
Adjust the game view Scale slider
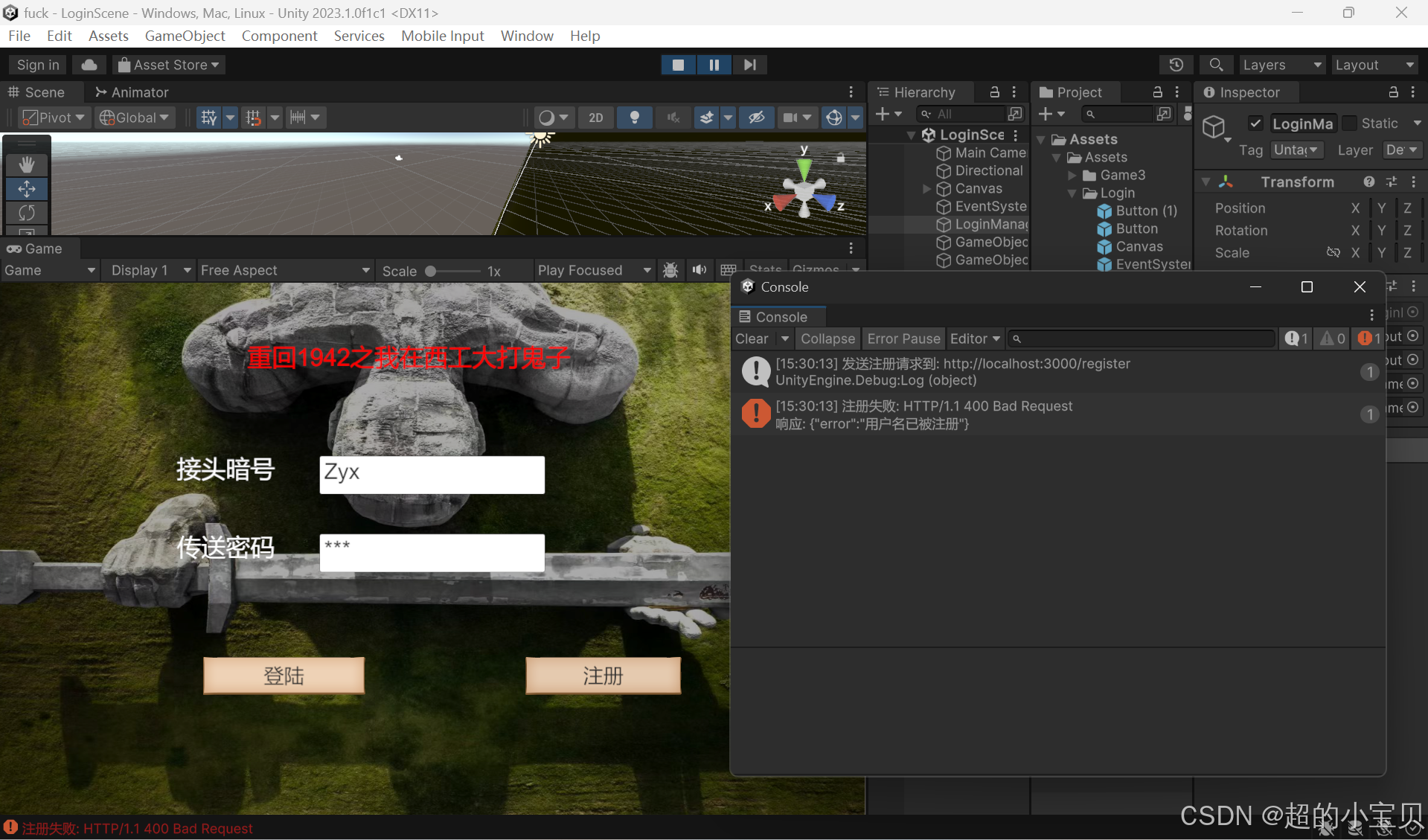(x=453, y=271)
